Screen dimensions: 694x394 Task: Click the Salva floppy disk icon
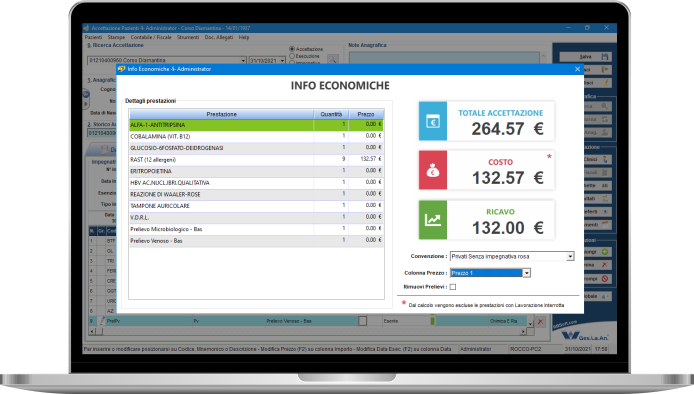(x=605, y=57)
